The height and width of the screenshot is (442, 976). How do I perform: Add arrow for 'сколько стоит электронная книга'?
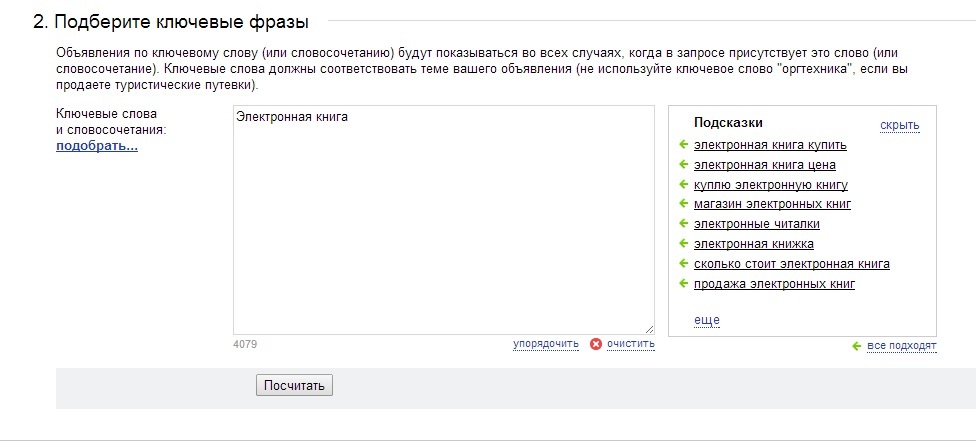pyautogui.click(x=683, y=263)
